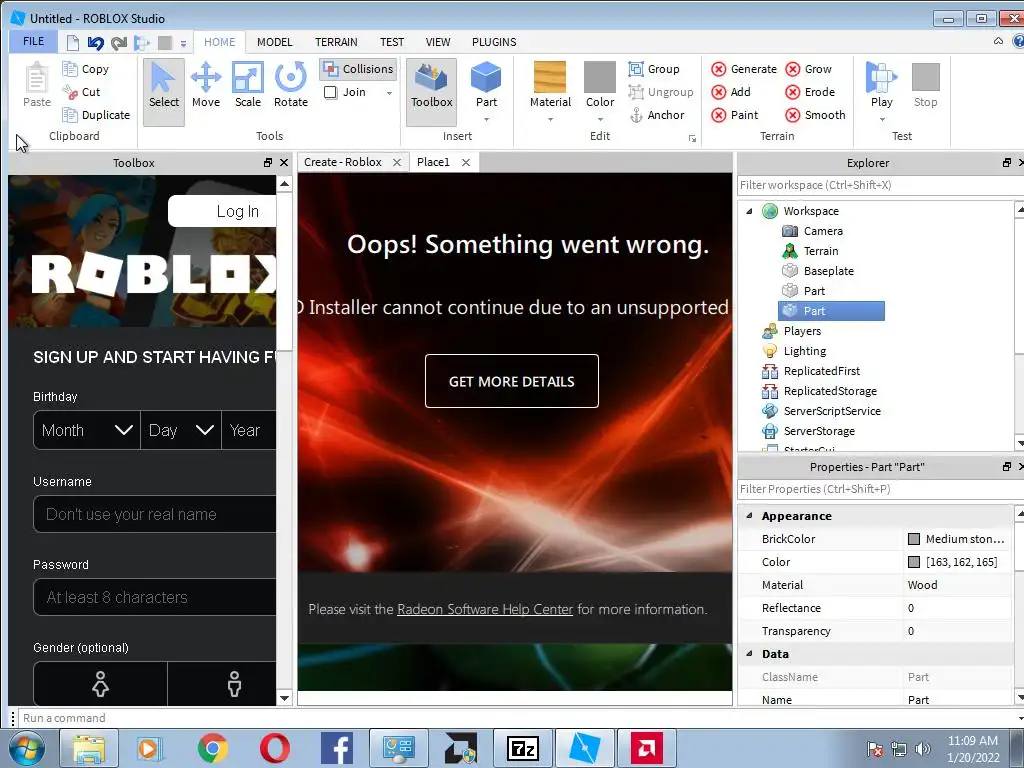Choose the Erode terrain tool
The height and width of the screenshot is (768, 1024).
810,92
